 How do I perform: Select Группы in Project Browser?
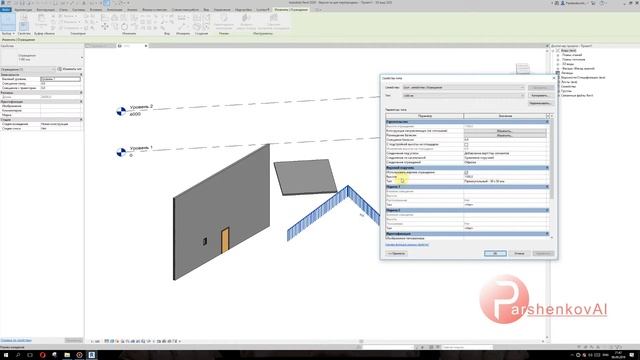566,91
